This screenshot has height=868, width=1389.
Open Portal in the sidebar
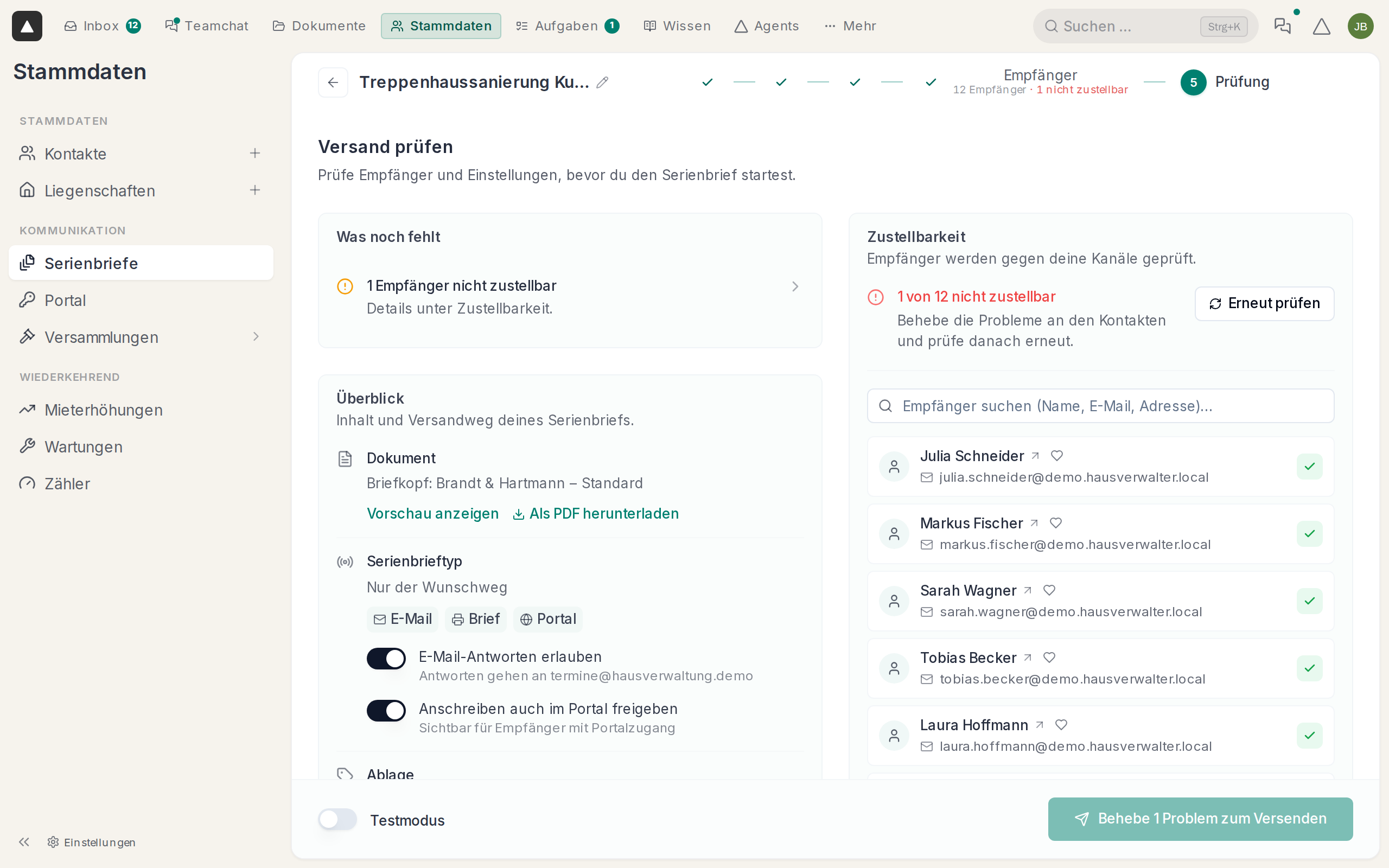point(141,300)
